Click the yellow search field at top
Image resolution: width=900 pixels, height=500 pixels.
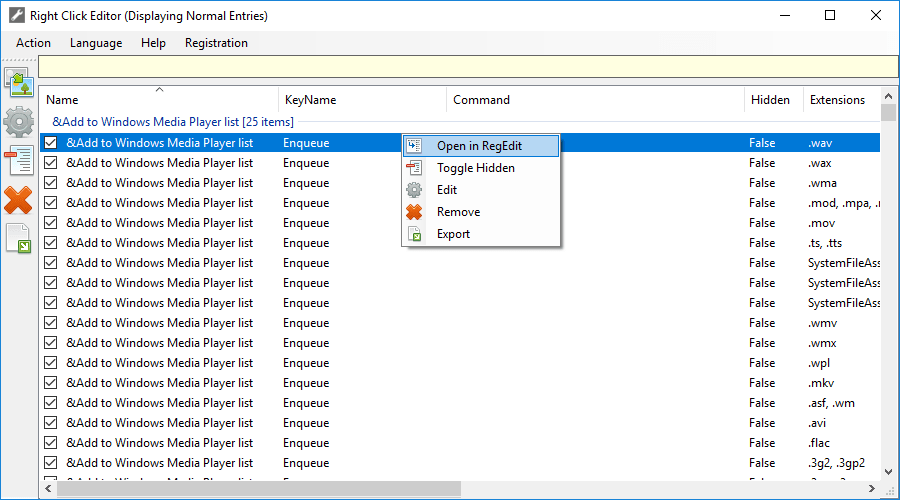pos(468,67)
